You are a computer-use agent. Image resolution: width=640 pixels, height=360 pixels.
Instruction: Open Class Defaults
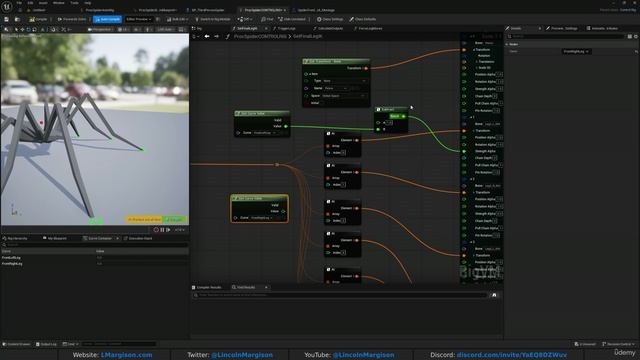click(x=362, y=19)
